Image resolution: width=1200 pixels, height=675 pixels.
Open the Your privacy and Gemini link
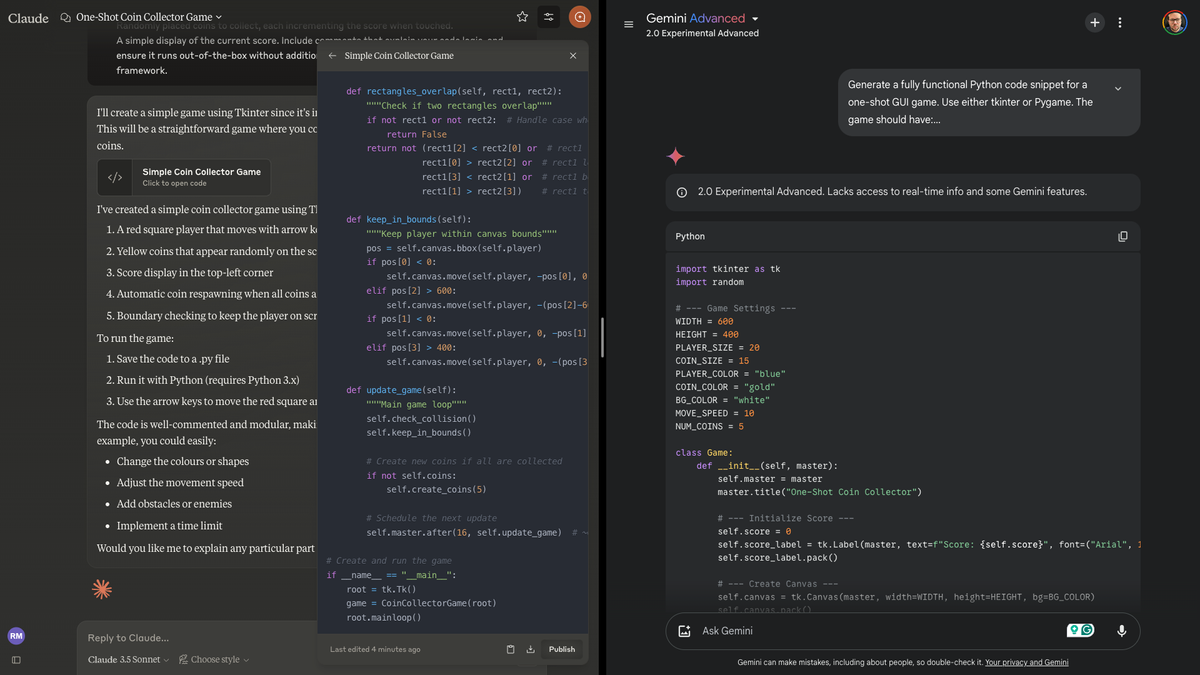(1026, 662)
